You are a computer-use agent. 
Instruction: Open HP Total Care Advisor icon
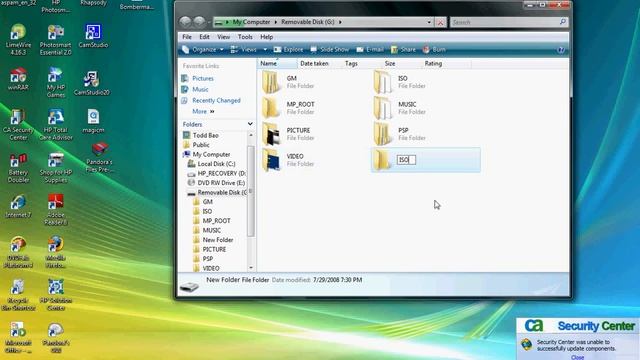click(56, 125)
